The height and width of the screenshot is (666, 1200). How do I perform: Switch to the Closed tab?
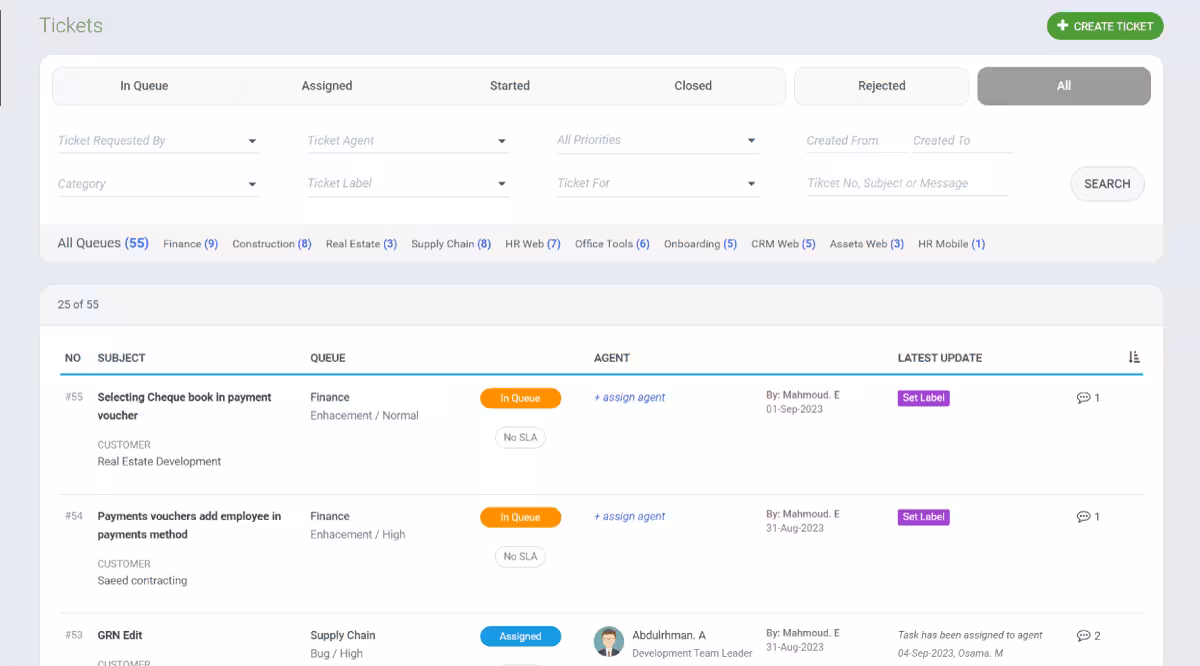tap(693, 86)
